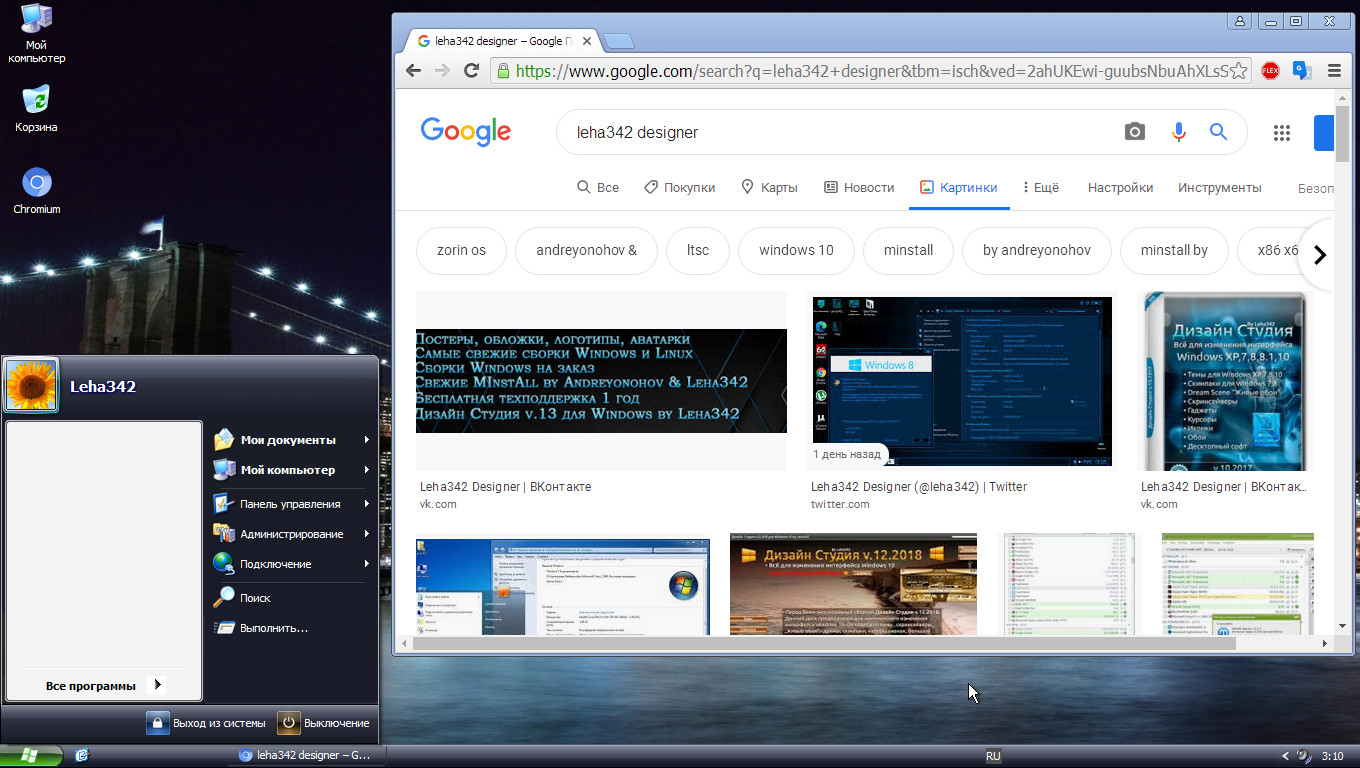
Task: Show more chips with right chevron
Action: [1319, 254]
